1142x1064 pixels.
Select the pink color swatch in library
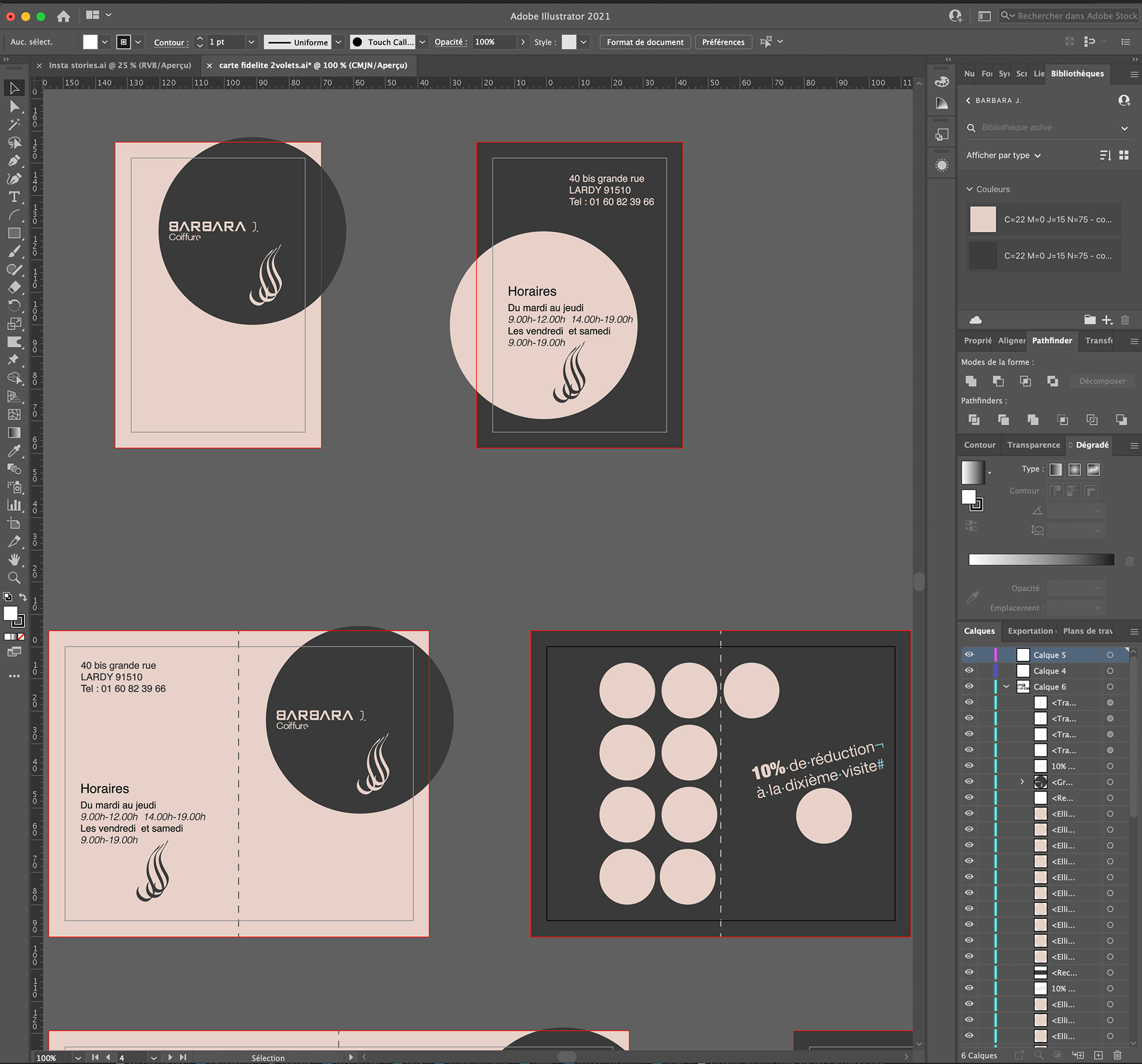983,219
